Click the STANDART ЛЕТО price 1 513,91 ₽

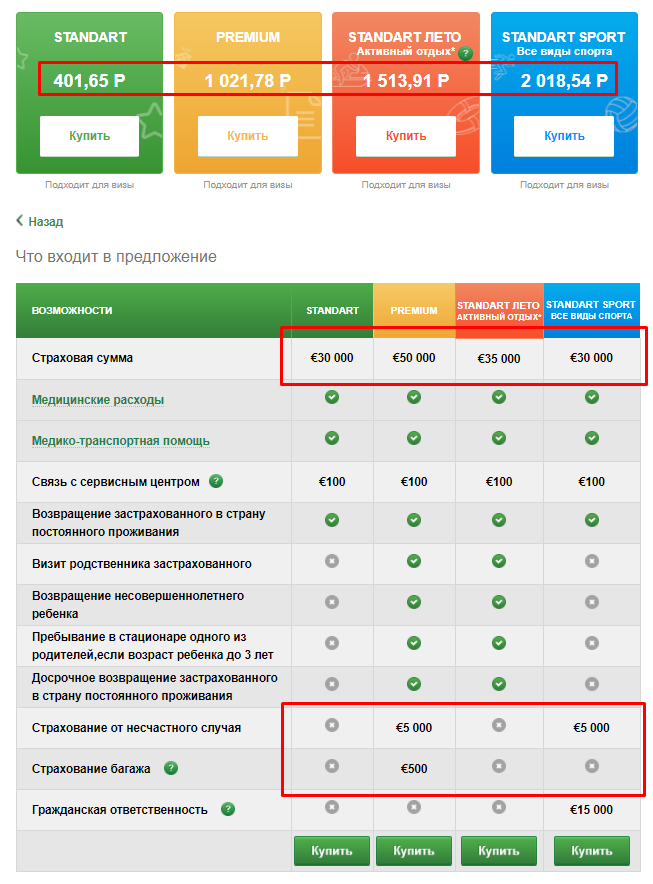coord(405,81)
